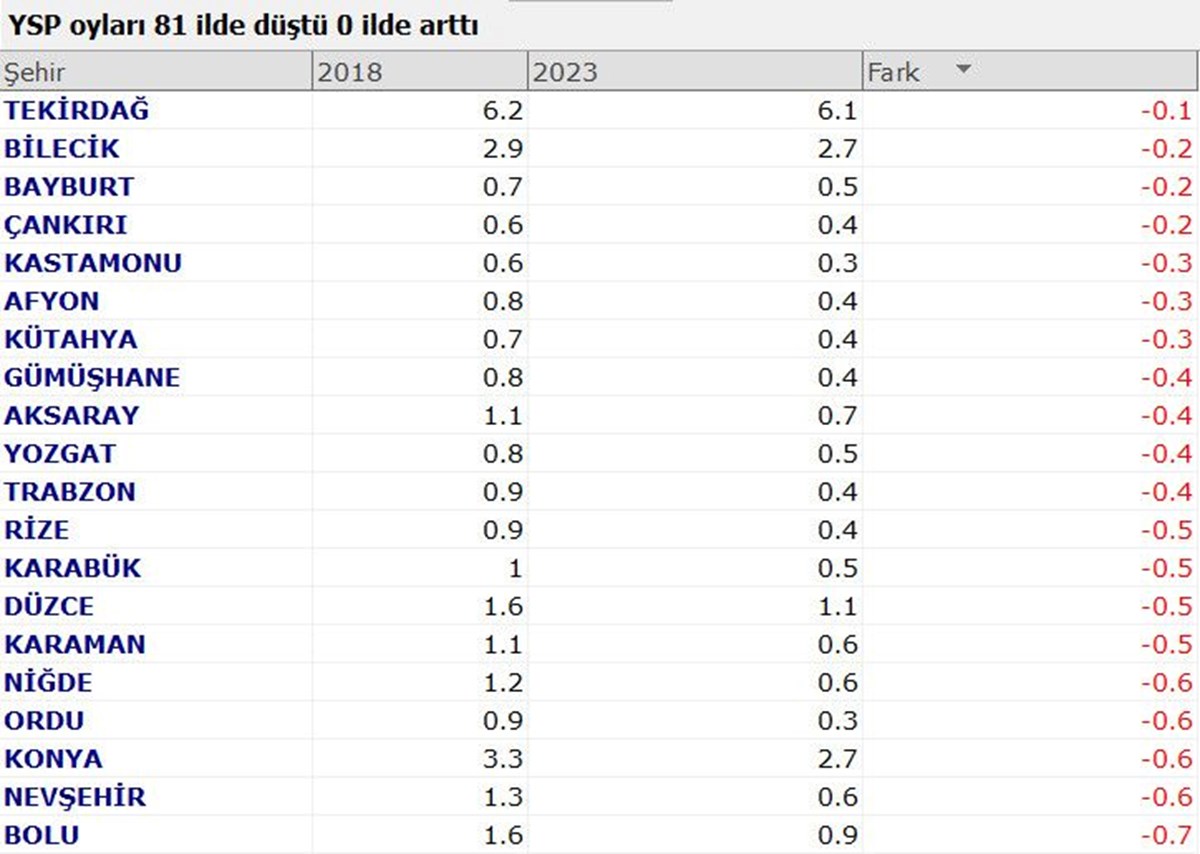
Task: Sort by the 2023 column header
Action: 695,72
